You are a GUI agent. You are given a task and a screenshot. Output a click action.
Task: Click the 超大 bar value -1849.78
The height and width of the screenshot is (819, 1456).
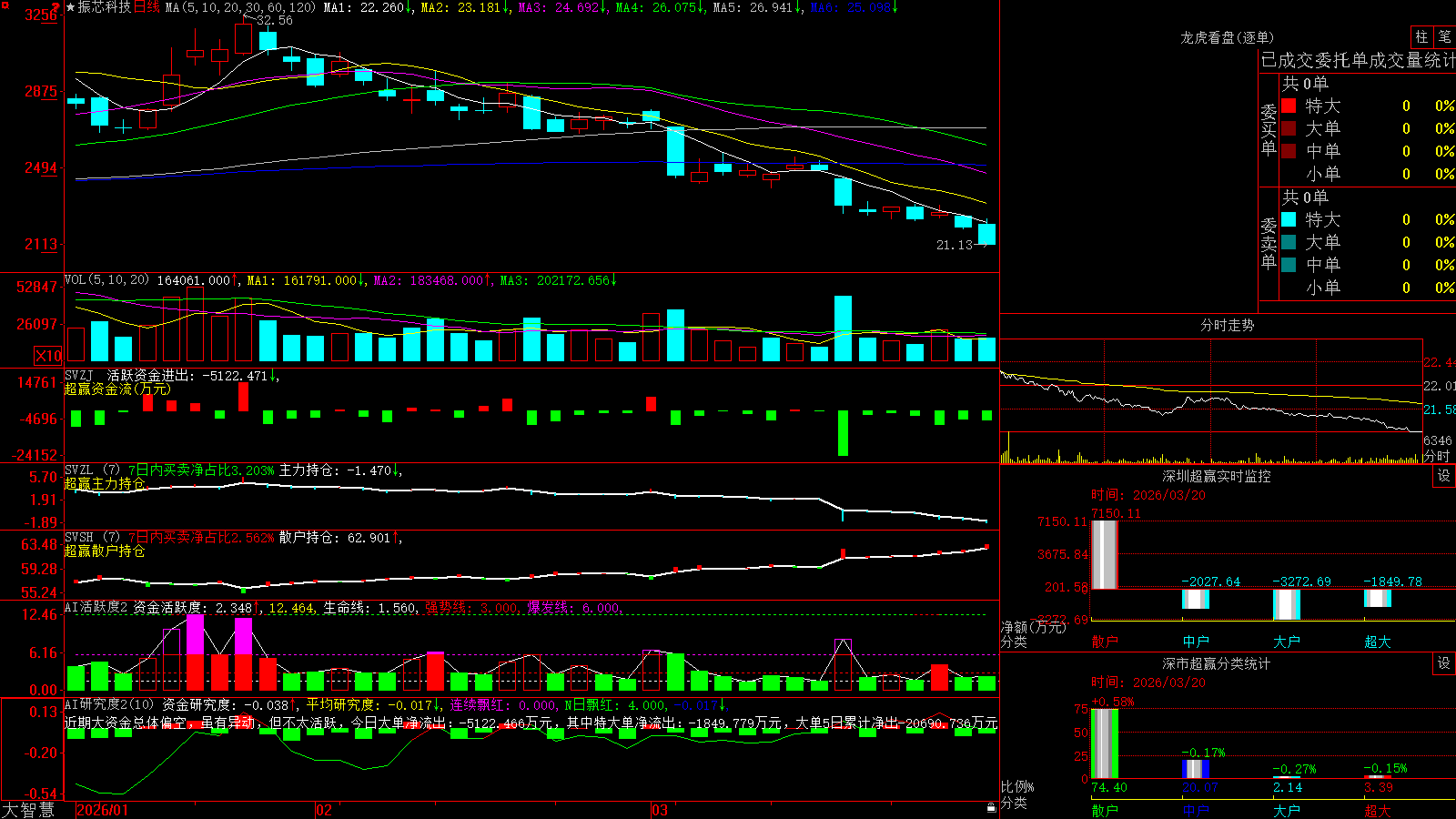pos(1392,581)
